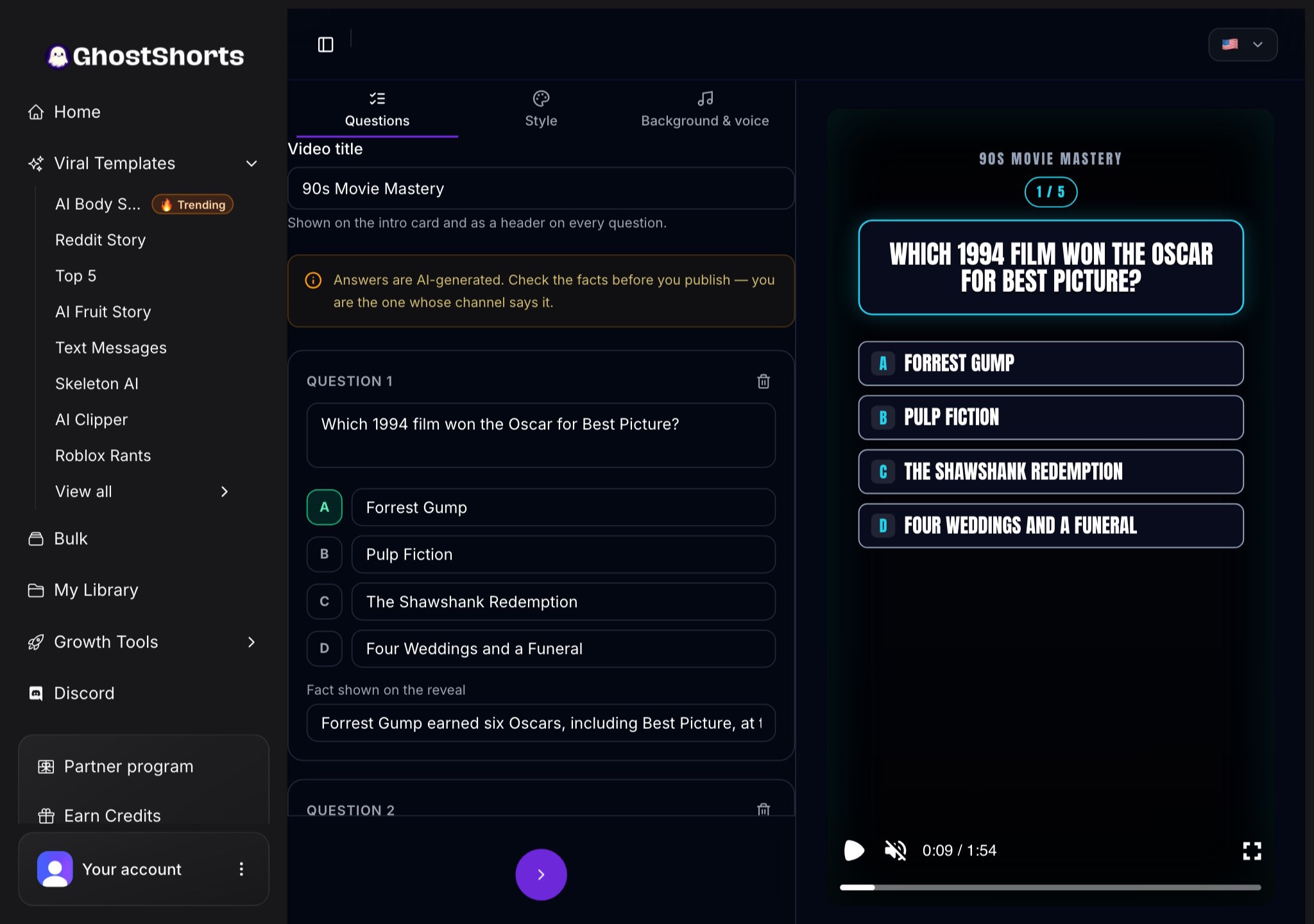Edit the reveal fact field
This screenshot has height=924, width=1314.
pos(541,723)
